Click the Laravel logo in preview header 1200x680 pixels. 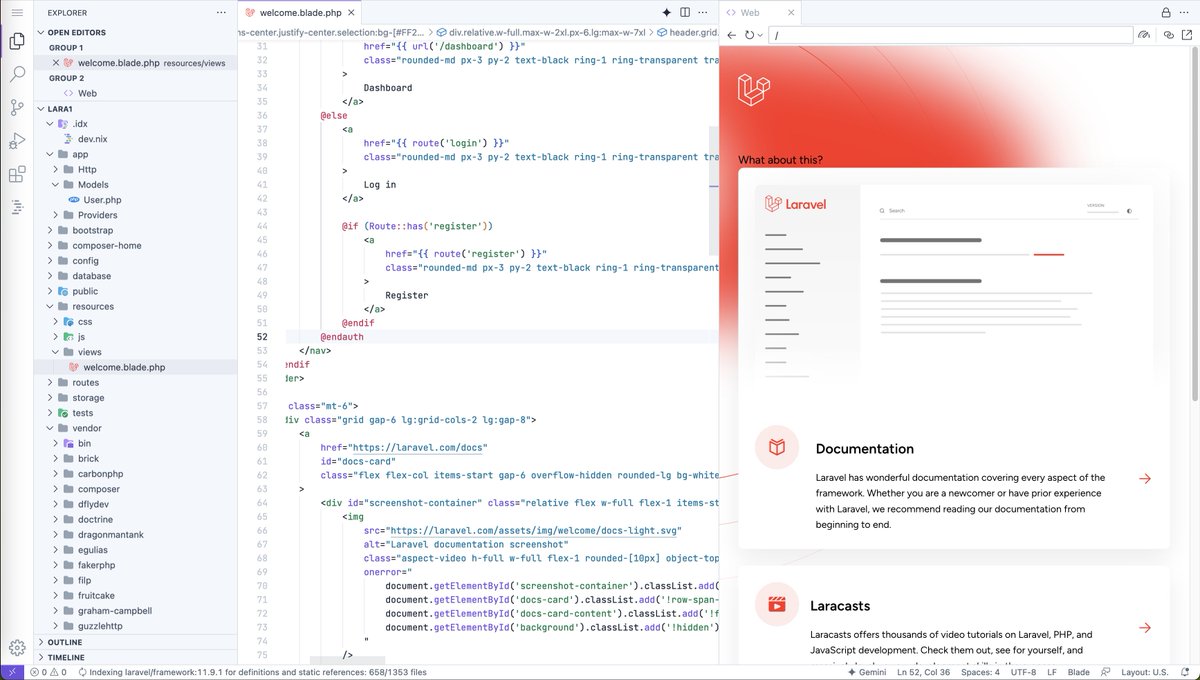tap(753, 89)
